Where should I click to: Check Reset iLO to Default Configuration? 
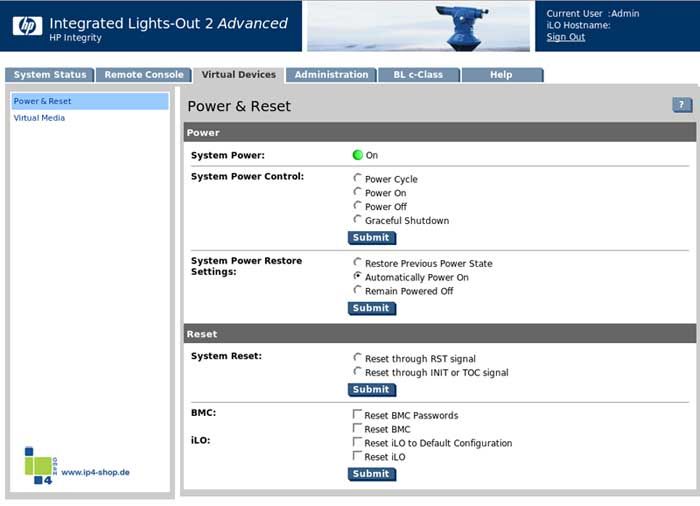click(357, 442)
